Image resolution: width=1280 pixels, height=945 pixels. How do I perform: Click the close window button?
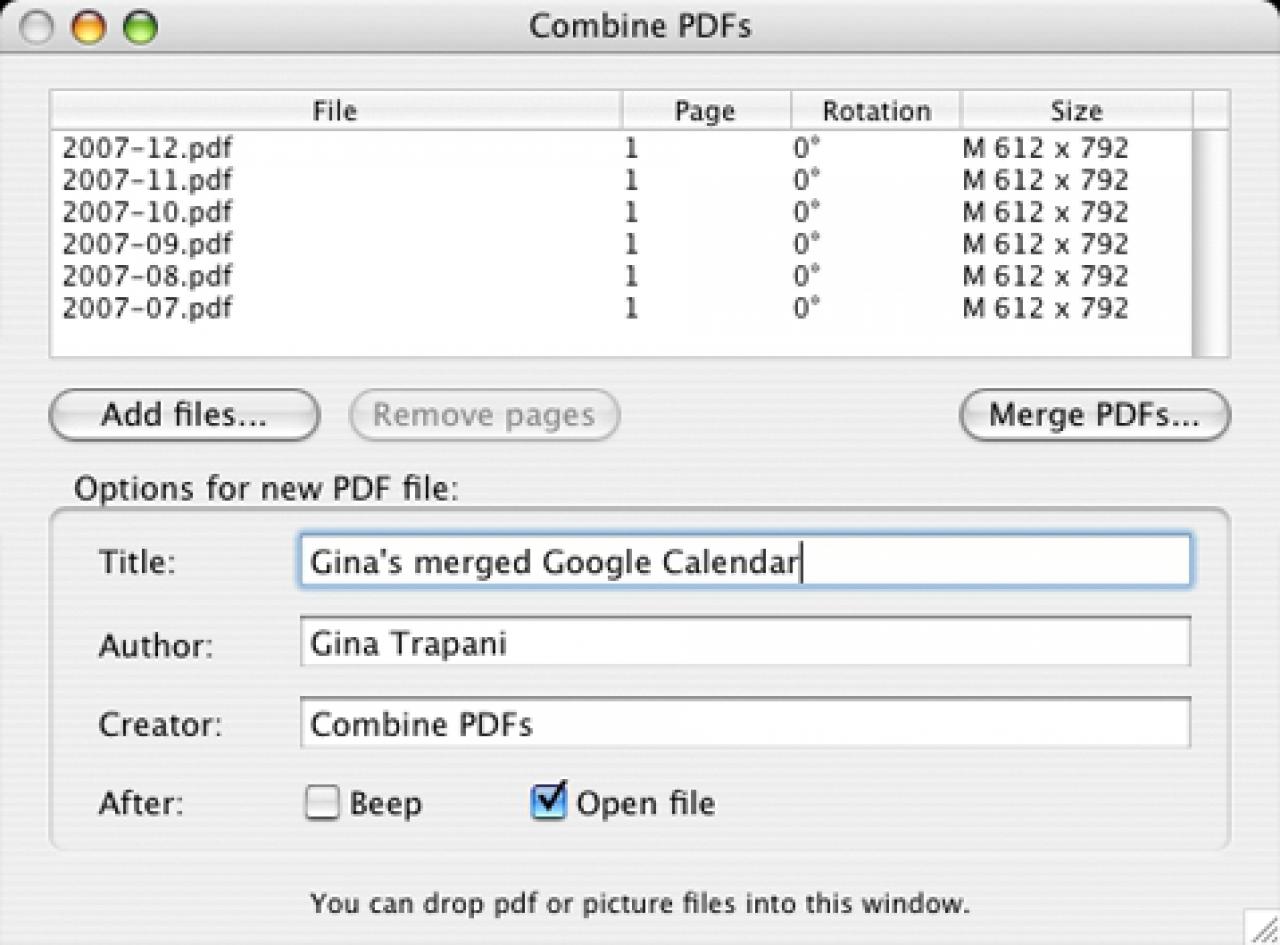coord(38,27)
